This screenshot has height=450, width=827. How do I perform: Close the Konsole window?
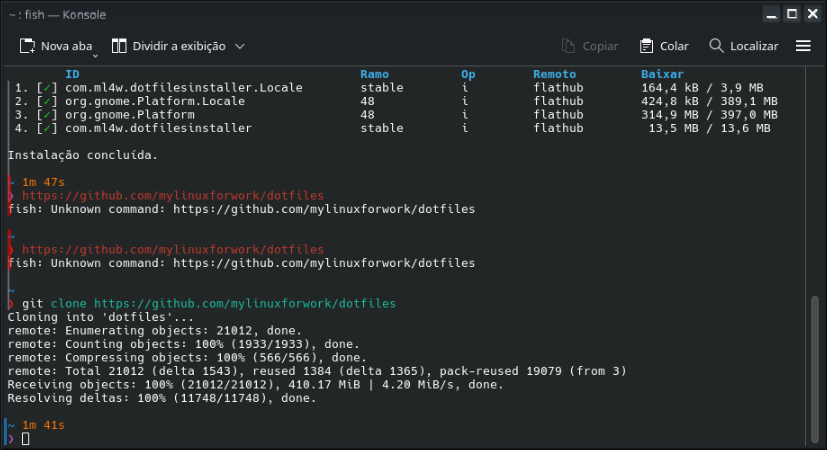point(811,14)
